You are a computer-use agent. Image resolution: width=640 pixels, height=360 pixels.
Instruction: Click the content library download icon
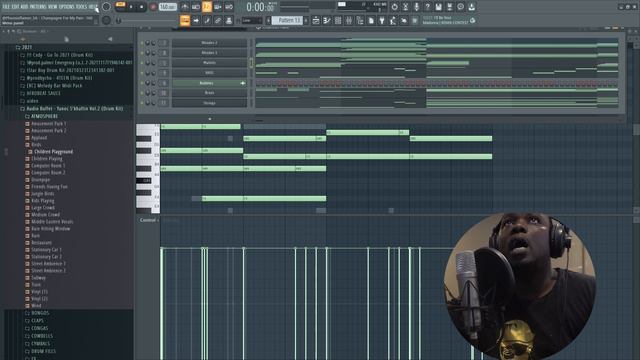coord(471,7)
